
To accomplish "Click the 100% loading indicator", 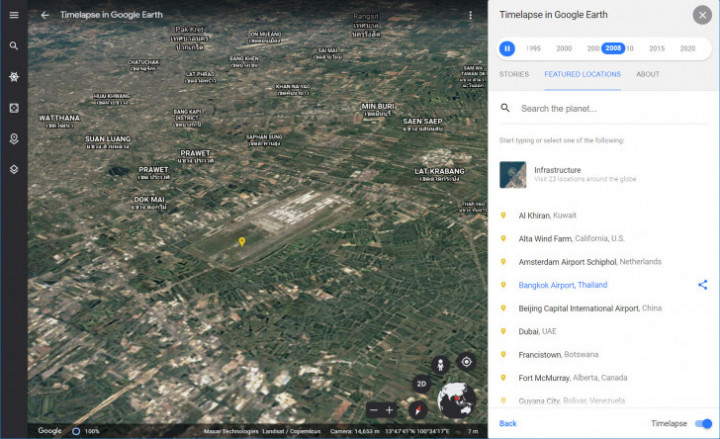I will pos(86,431).
